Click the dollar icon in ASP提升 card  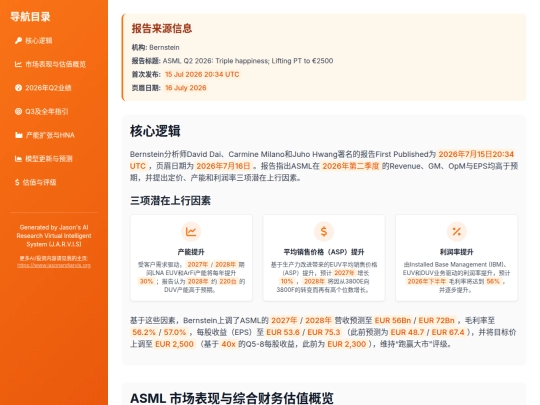pyautogui.click(x=324, y=231)
